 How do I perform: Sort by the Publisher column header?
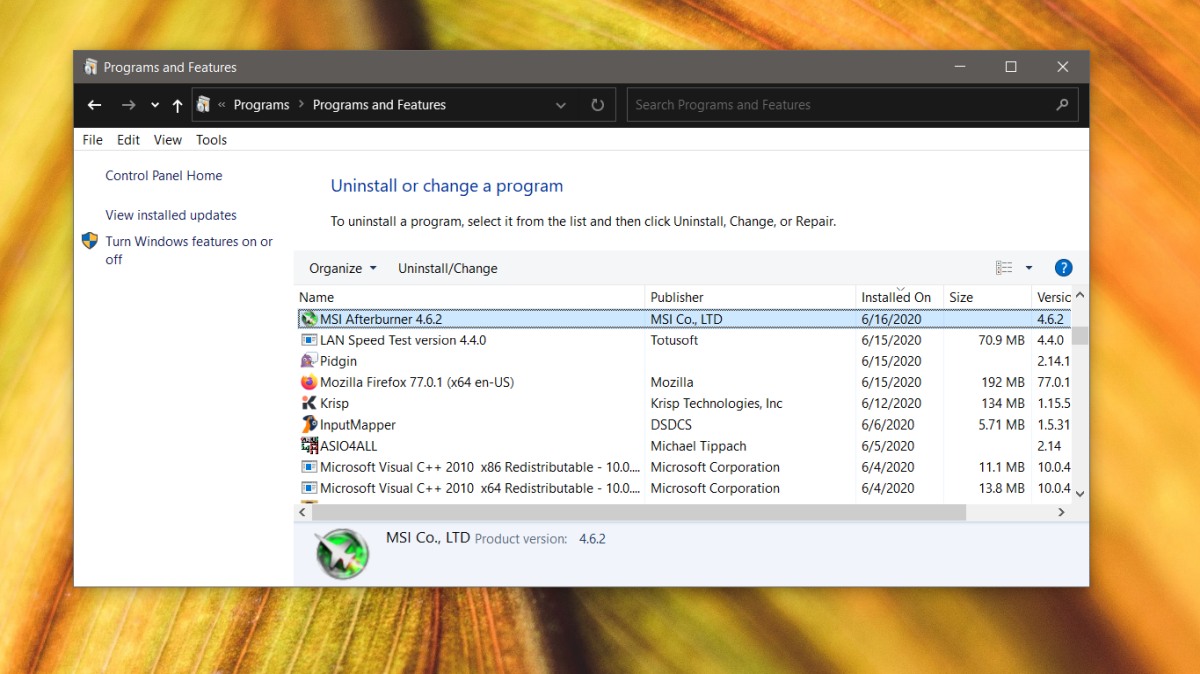[x=750, y=297]
